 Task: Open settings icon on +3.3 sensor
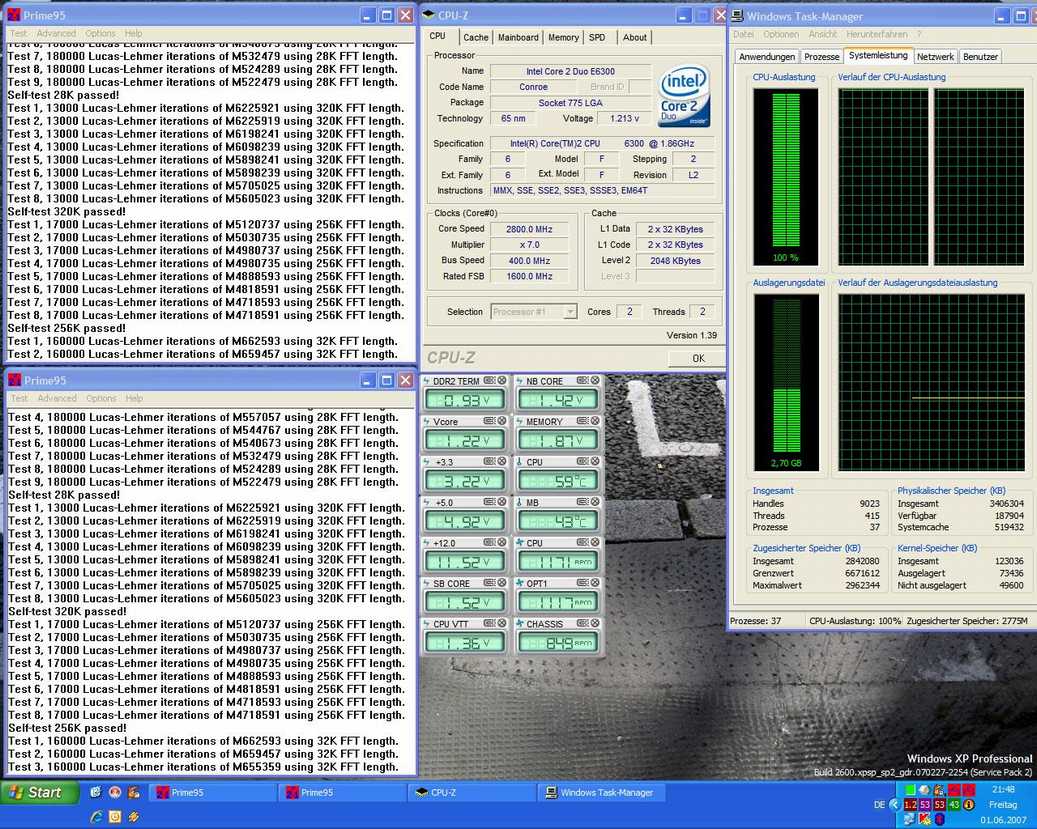(489, 461)
